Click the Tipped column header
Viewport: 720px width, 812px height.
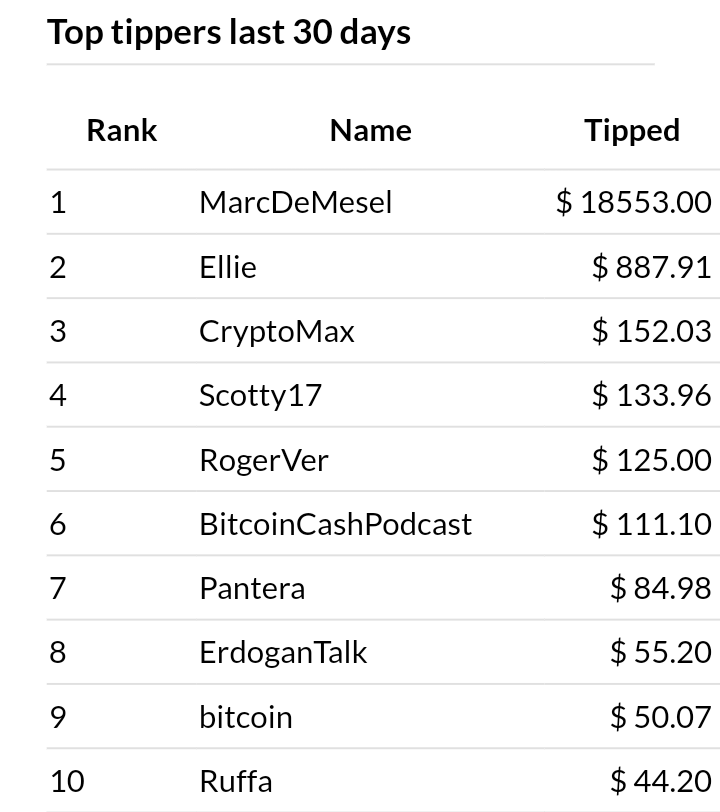[632, 130]
